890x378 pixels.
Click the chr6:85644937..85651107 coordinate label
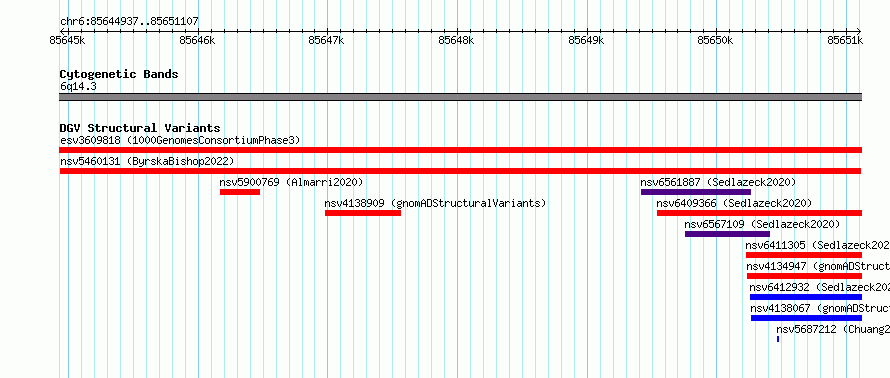pos(129,22)
